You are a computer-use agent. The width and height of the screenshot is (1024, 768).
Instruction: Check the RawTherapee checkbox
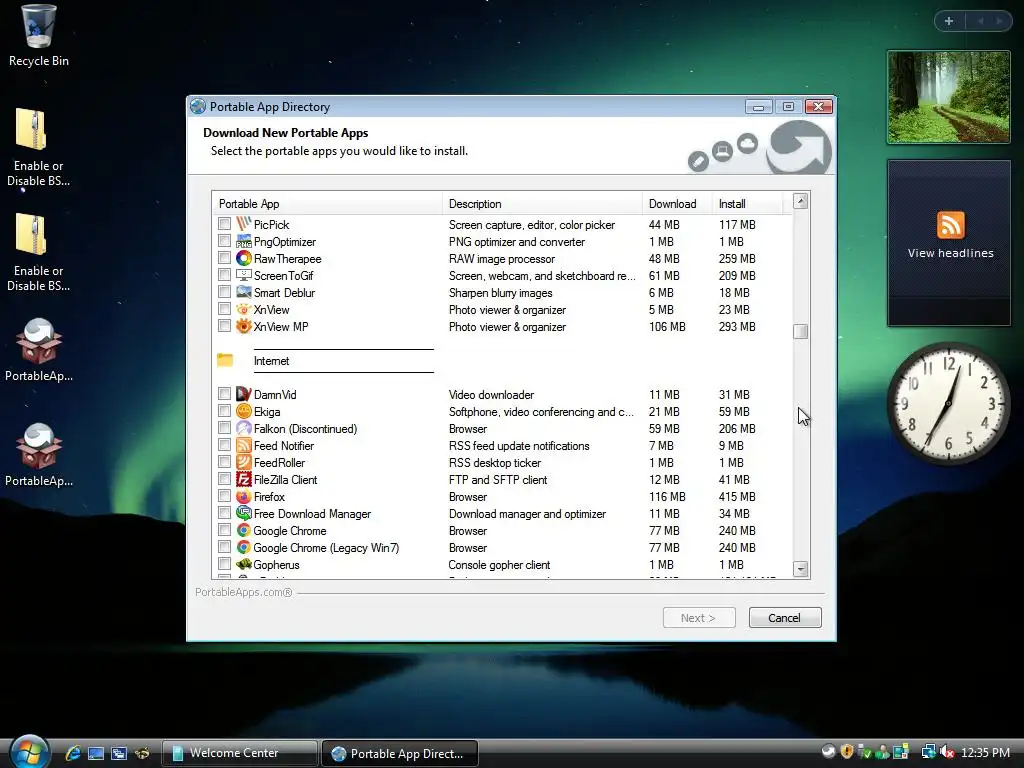click(224, 258)
